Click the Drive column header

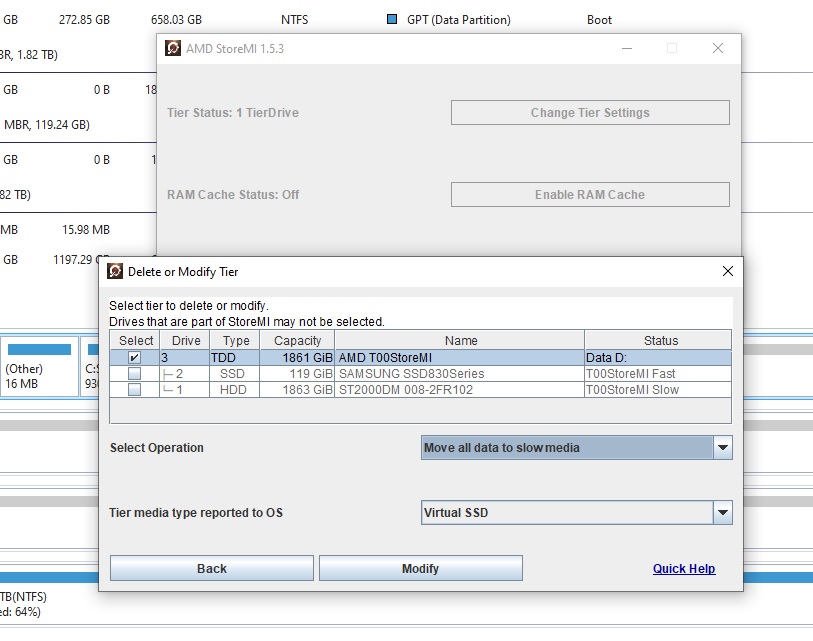[x=186, y=340]
